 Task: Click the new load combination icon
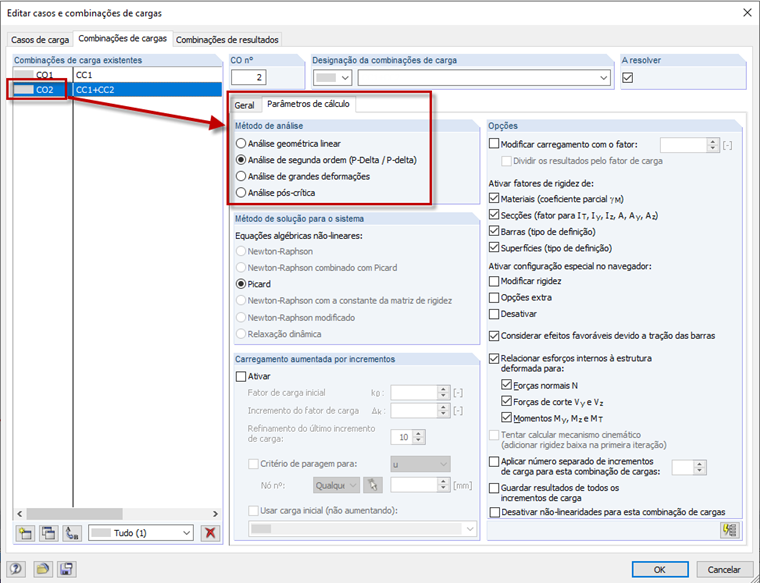(x=25, y=533)
